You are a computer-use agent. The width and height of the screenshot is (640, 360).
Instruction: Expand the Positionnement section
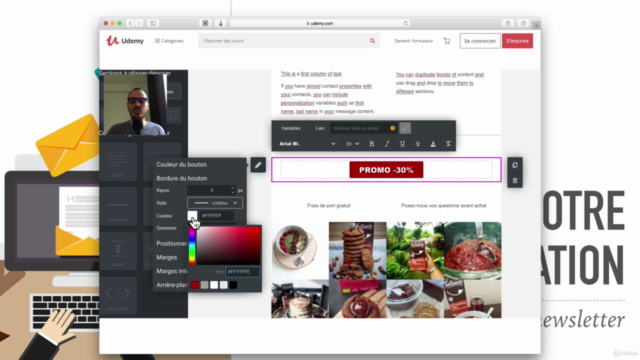pyautogui.click(x=171, y=243)
